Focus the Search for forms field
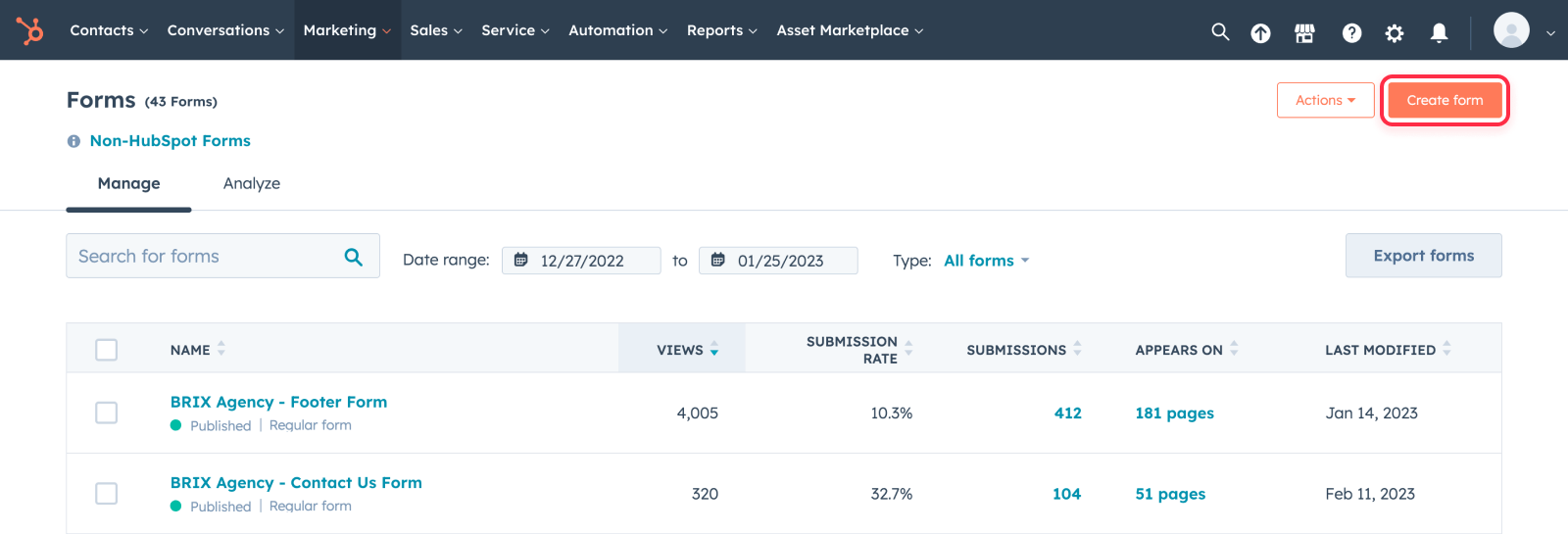Viewport: 1568px width, 534px height. [x=222, y=256]
